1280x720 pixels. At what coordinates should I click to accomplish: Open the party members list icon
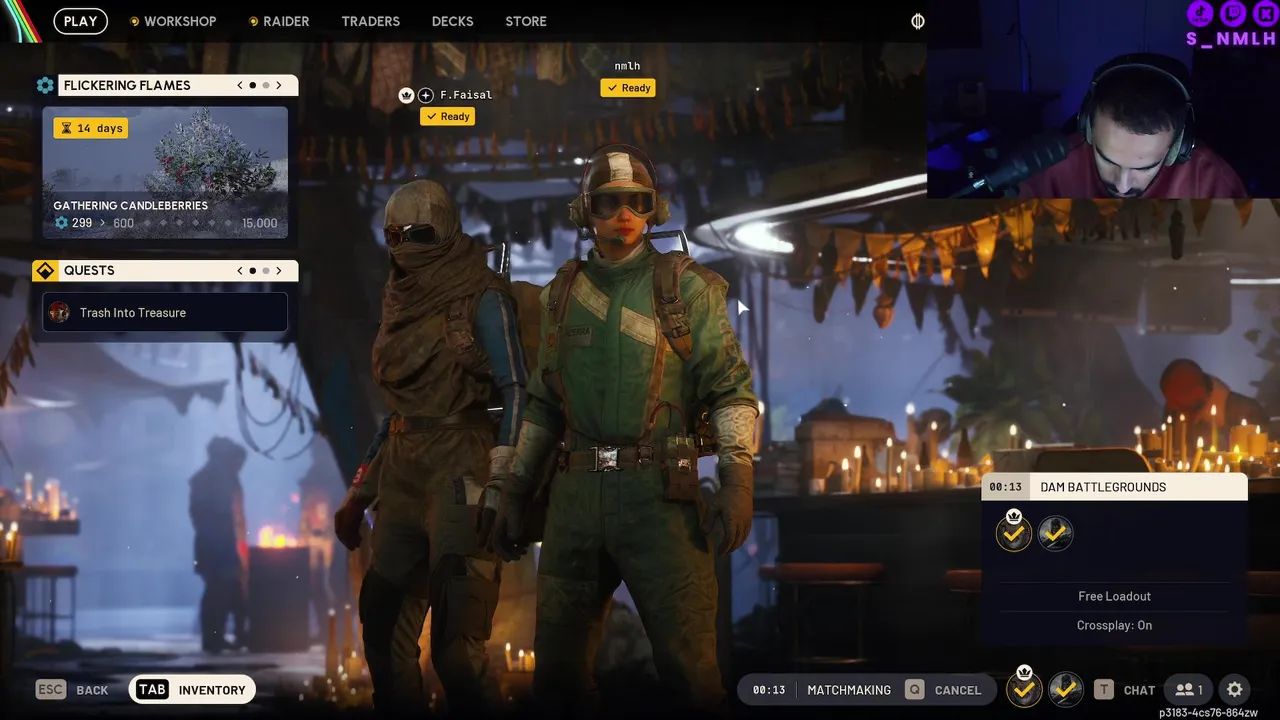(x=1188, y=689)
